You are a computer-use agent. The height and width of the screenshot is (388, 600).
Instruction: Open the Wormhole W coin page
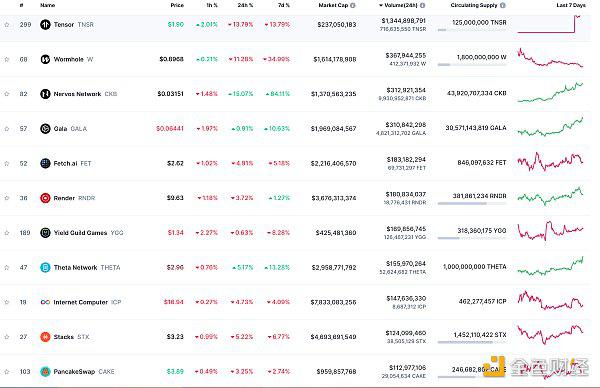(73, 59)
